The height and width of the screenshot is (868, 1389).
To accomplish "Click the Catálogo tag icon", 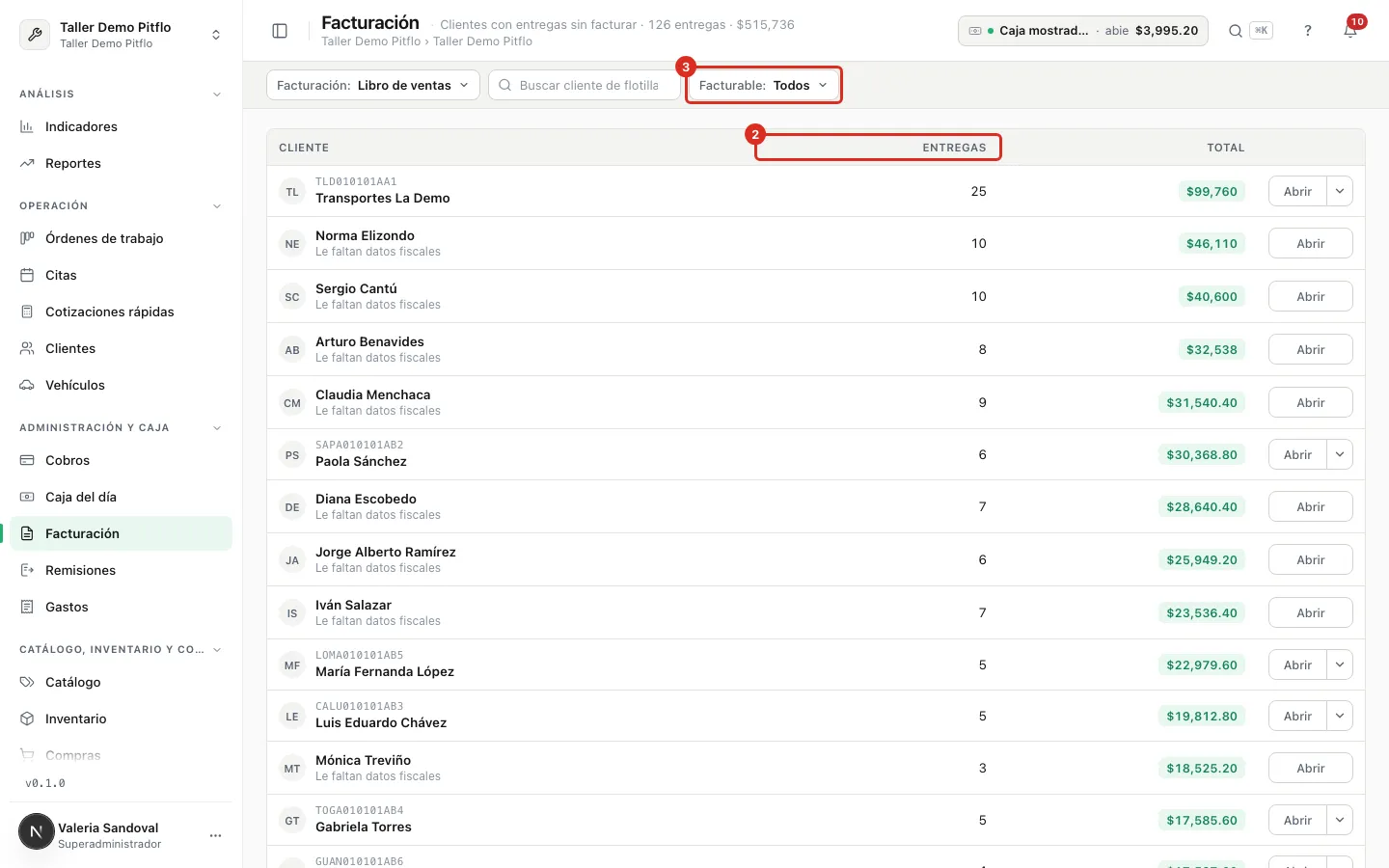I will pyautogui.click(x=27, y=682).
